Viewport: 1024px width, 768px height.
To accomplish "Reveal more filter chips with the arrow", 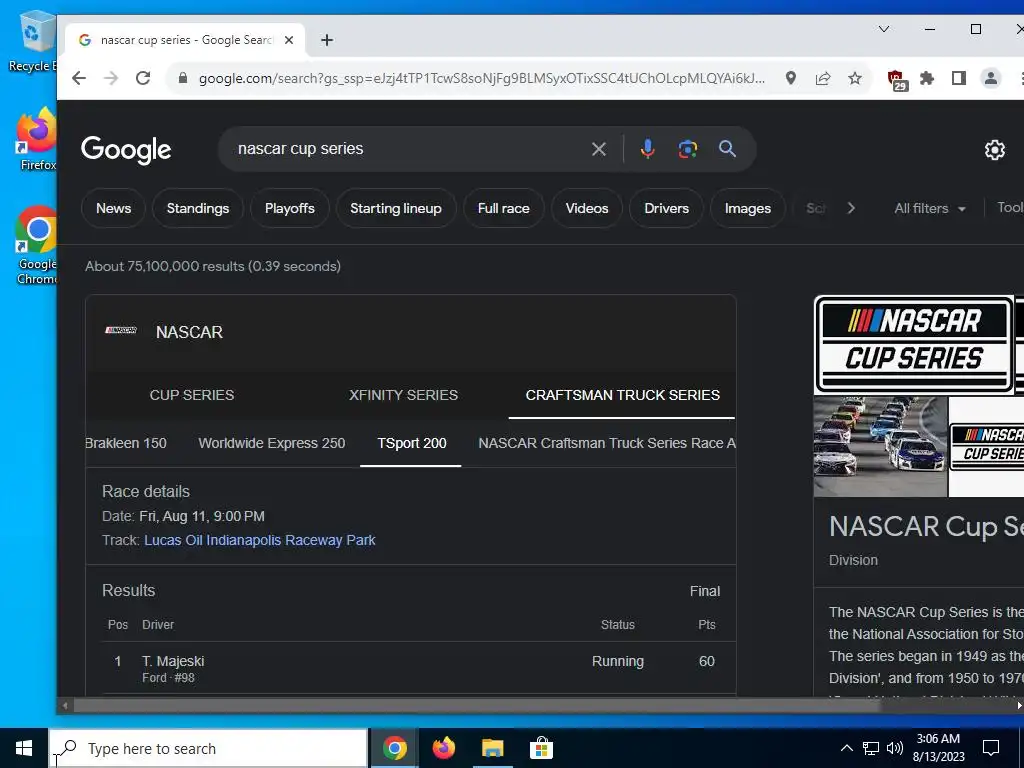I will (851, 208).
